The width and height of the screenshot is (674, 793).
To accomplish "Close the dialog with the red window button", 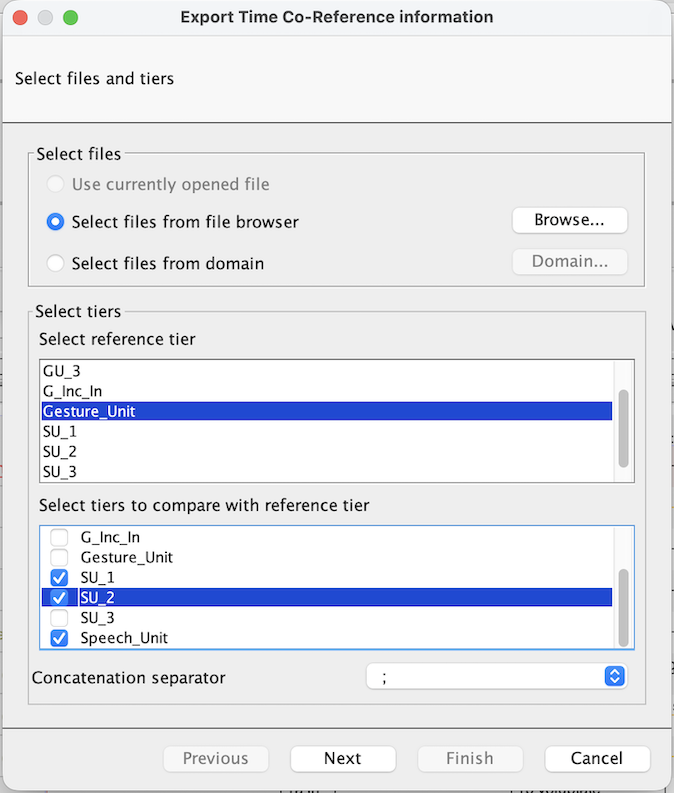I will (x=20, y=18).
